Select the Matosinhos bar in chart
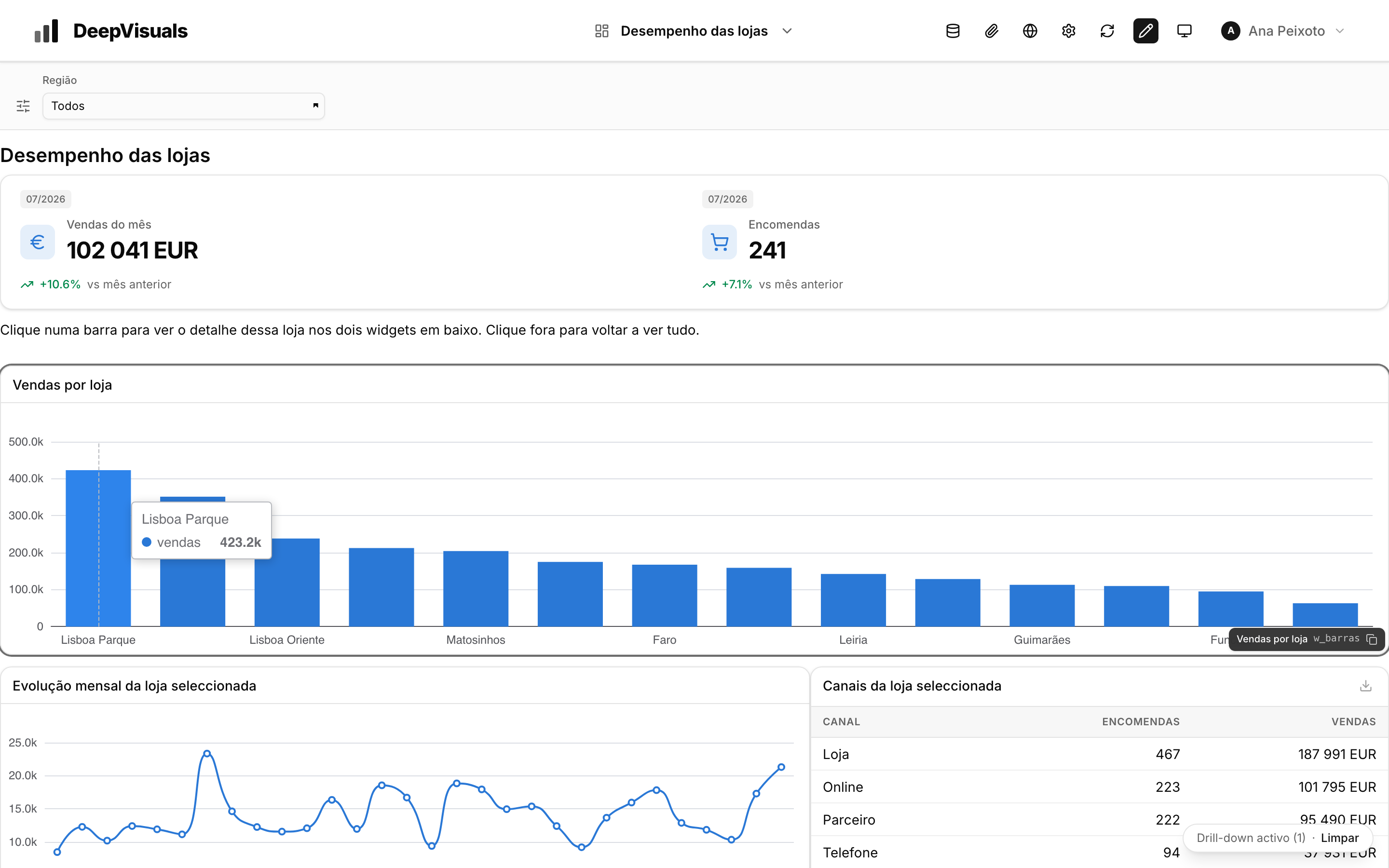Viewport: 1389px width, 868px height. point(476,588)
